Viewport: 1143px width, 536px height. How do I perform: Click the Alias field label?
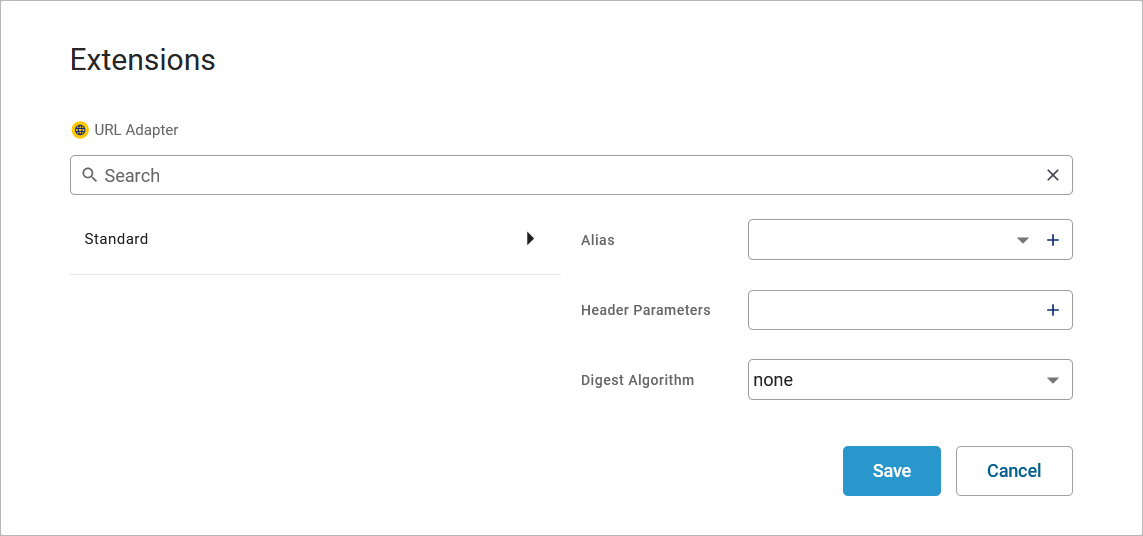[x=598, y=240]
